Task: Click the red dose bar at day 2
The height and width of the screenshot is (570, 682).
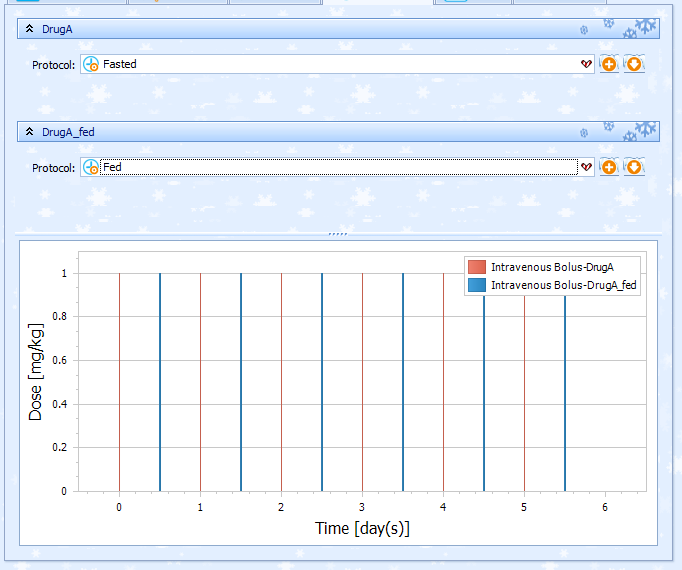Action: click(281, 382)
